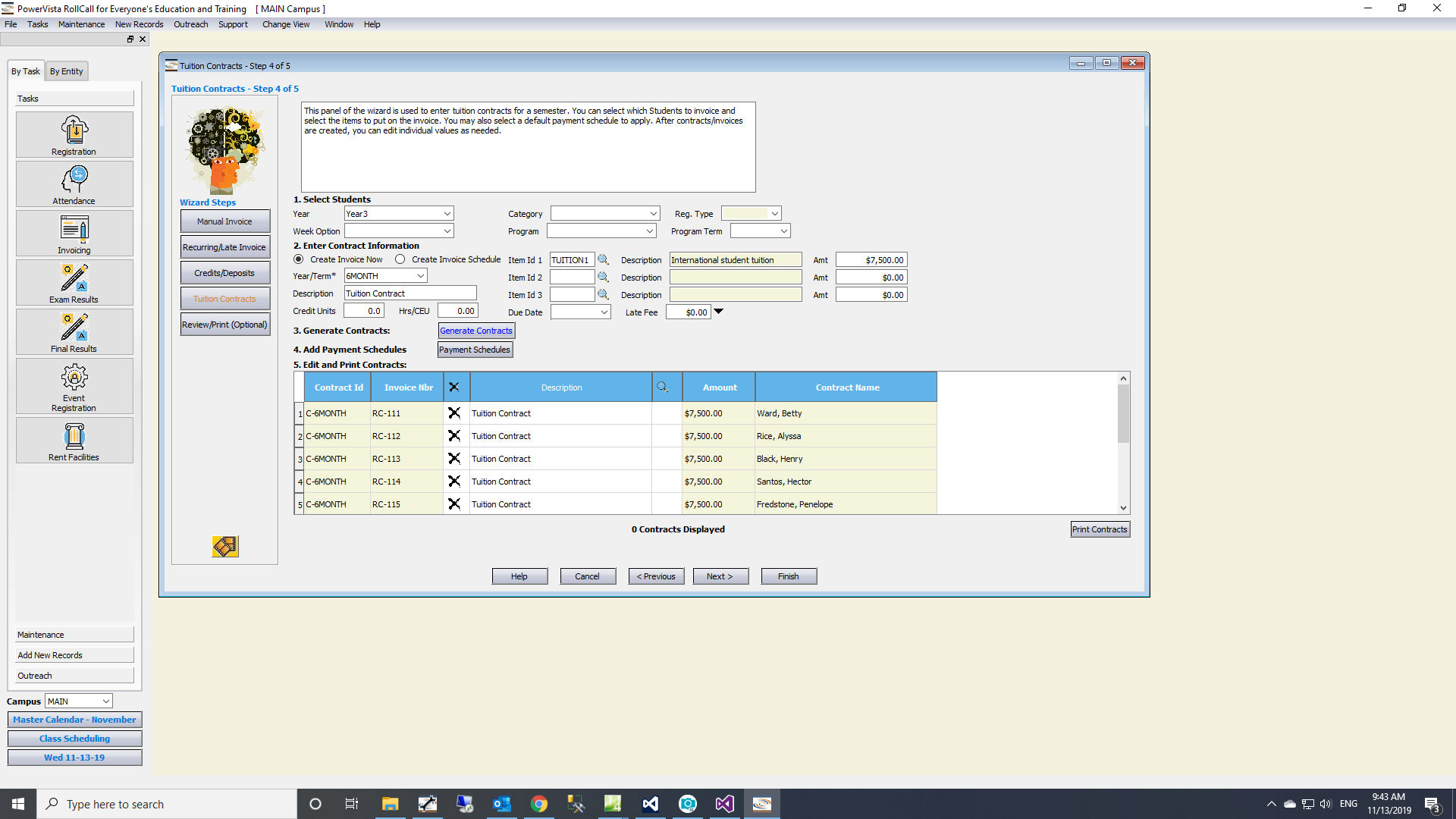1456x819 pixels.
Task: Click the lookup icon next to Item Id 1
Action: (x=603, y=259)
